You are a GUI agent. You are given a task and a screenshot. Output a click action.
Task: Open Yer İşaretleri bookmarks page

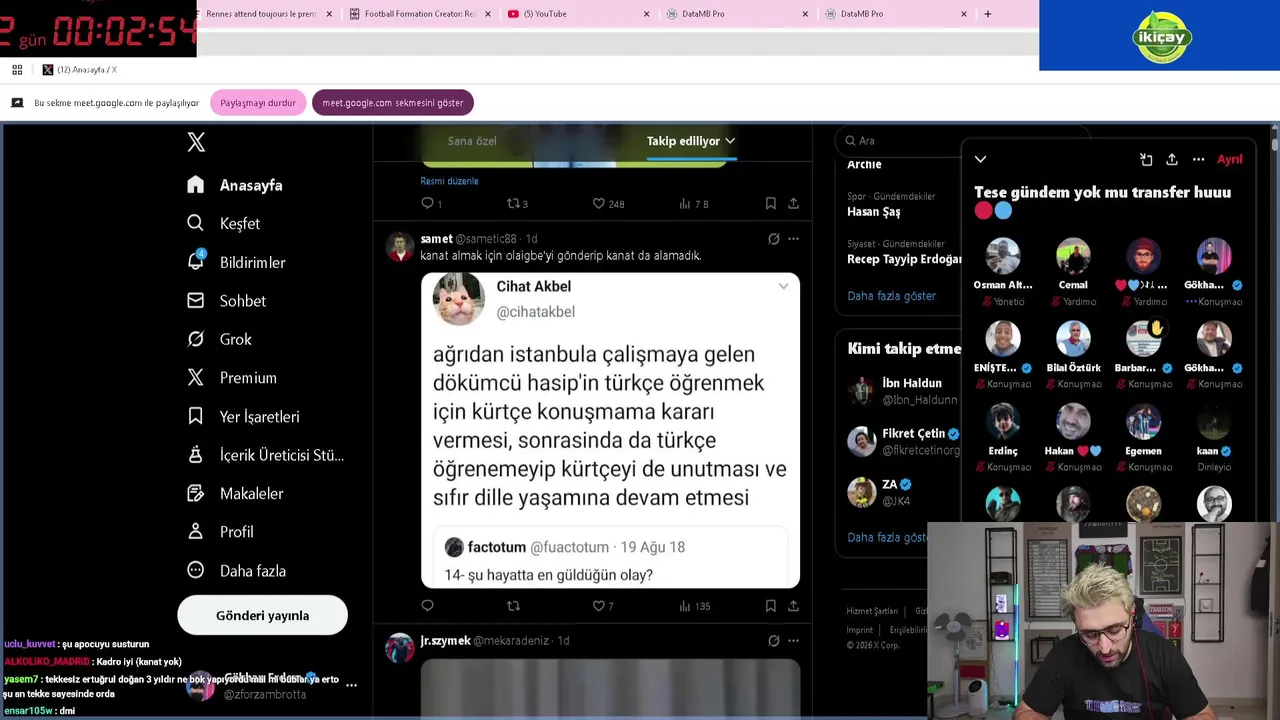point(243,416)
